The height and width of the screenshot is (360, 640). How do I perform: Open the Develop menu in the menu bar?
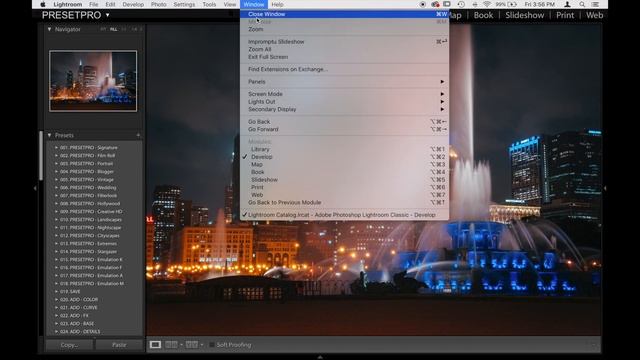pos(133,4)
